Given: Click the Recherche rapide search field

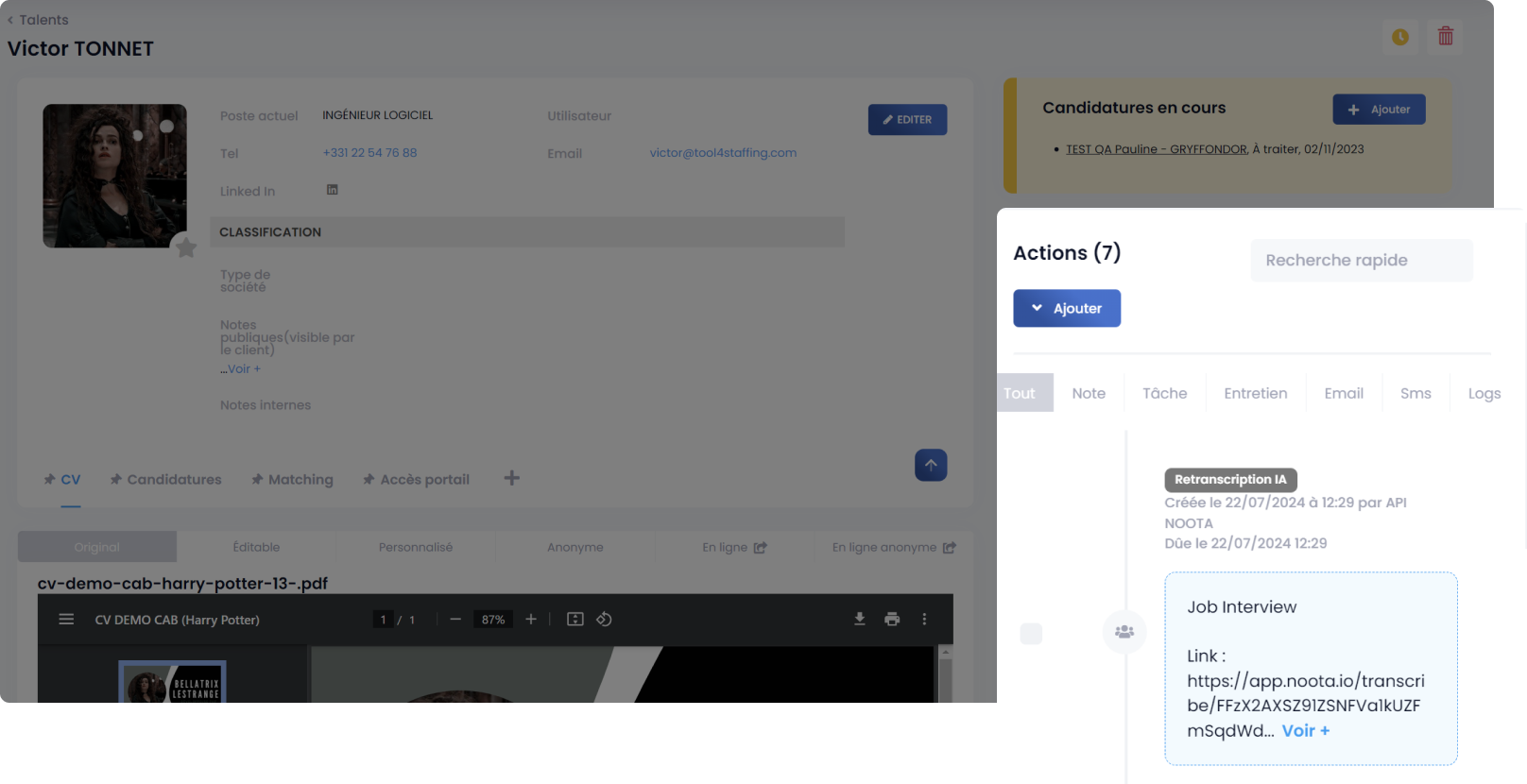Looking at the screenshot, I should (x=1361, y=261).
